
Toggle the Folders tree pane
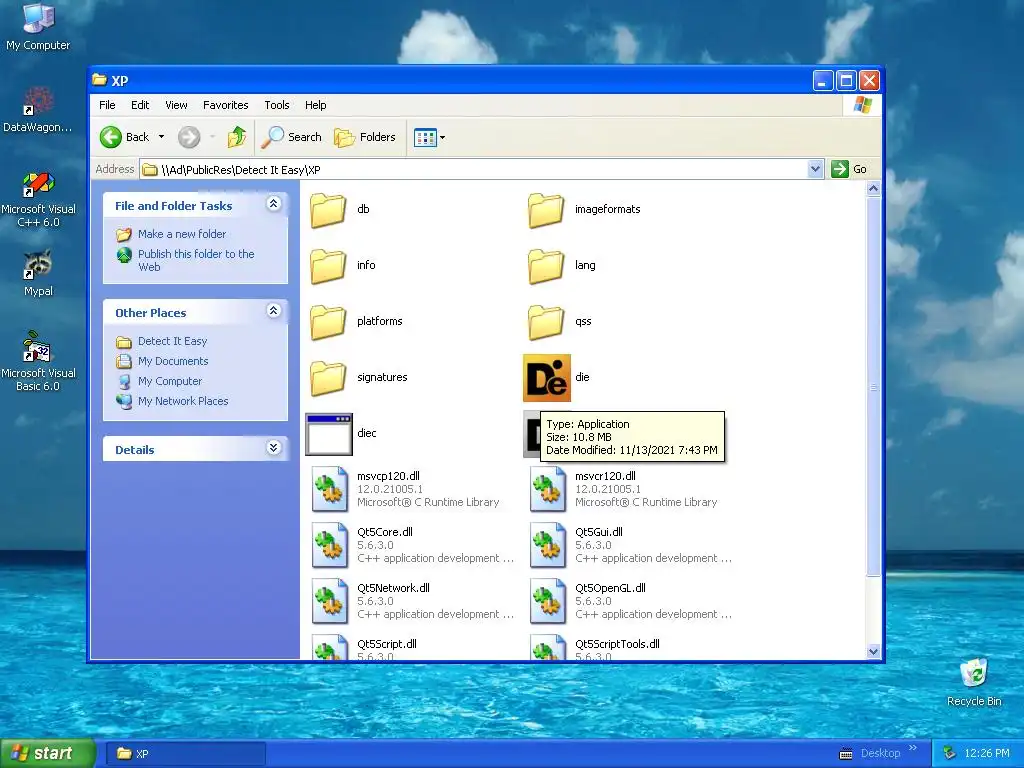(365, 137)
